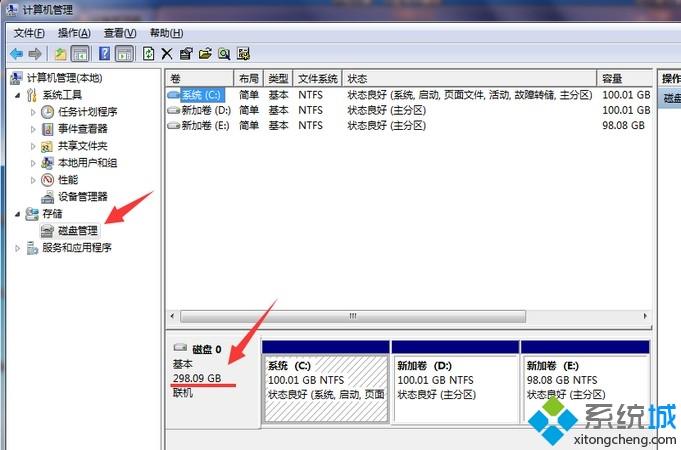Viewport: 681px width, 450px height.
Task: Click the blue Back arrow in toolbar
Action: click(x=17, y=54)
